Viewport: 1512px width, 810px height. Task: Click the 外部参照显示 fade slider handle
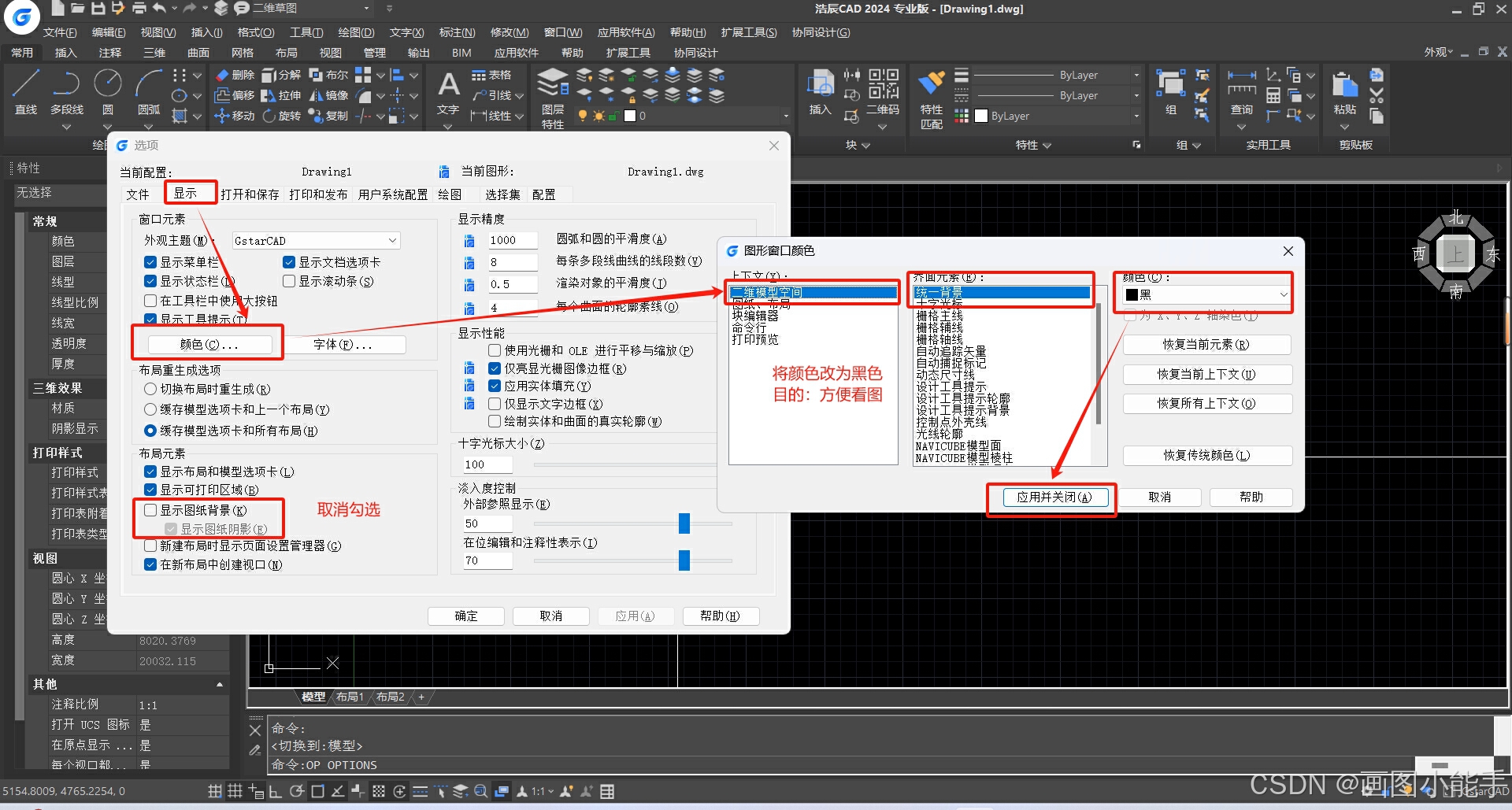[684, 523]
